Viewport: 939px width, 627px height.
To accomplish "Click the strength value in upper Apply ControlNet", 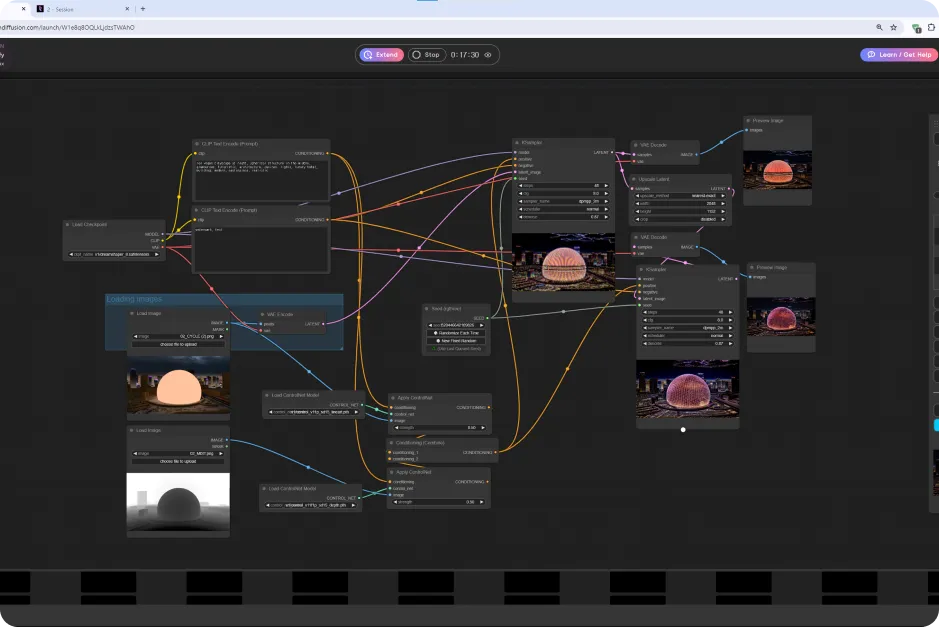I will pos(472,428).
